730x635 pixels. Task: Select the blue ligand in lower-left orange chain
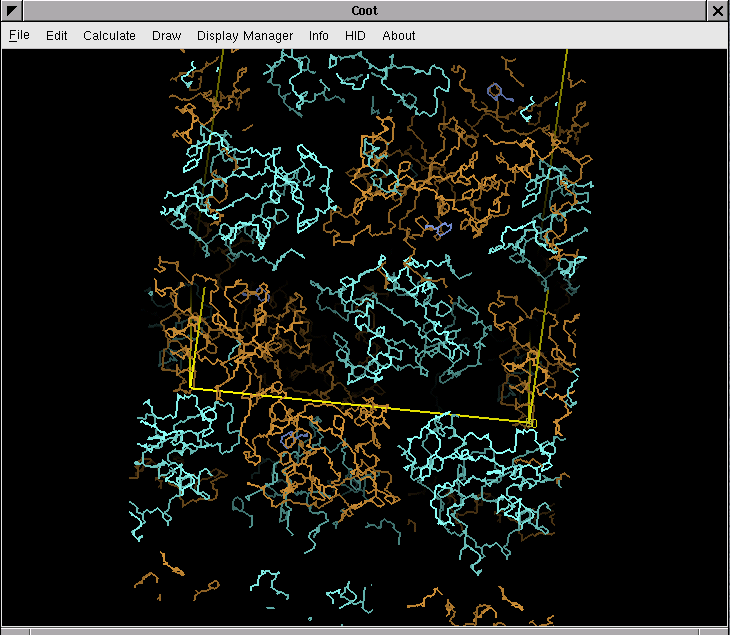tap(295, 439)
